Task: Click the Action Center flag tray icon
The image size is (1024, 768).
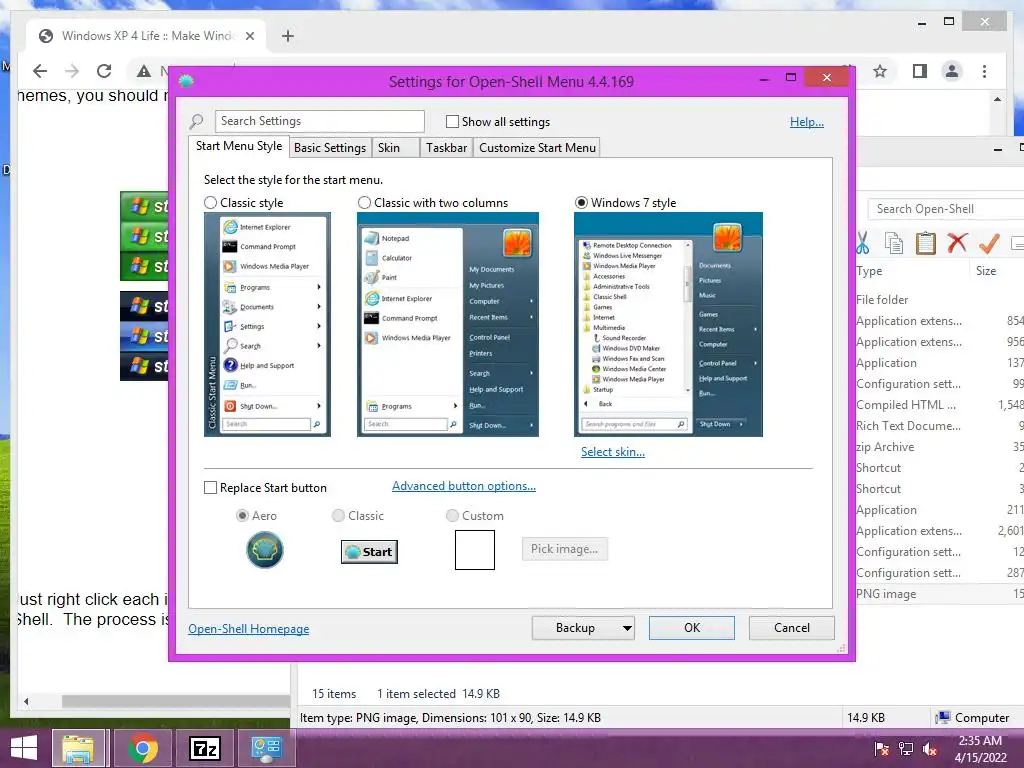Action: pos(882,750)
